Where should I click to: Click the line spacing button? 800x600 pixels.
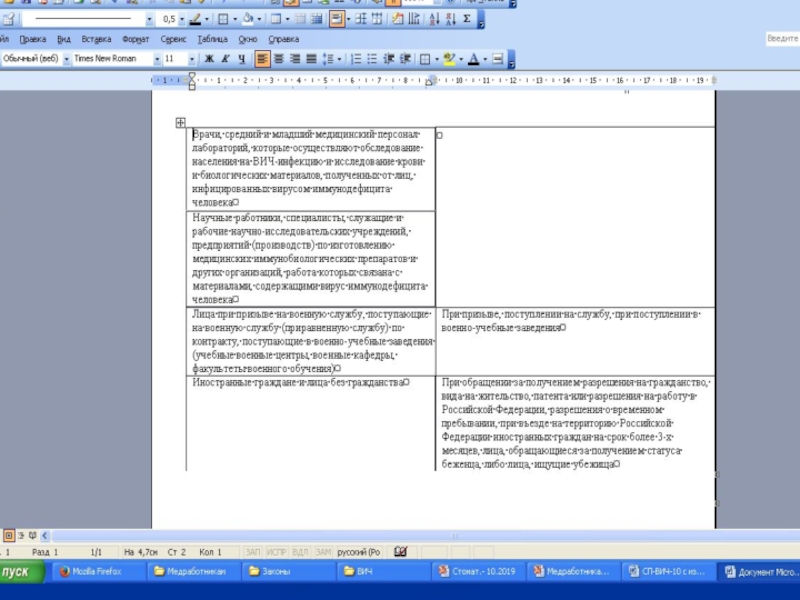click(x=328, y=59)
